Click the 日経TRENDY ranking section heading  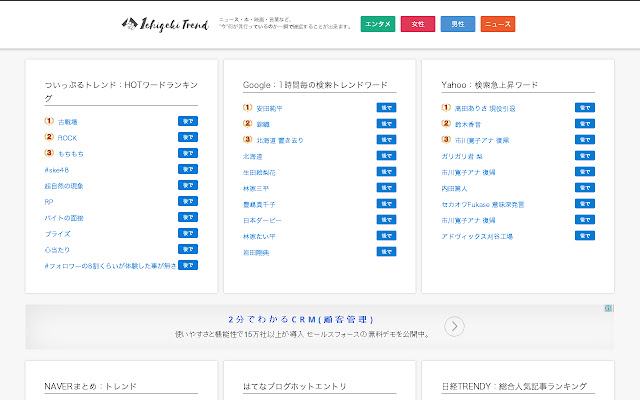(514, 386)
